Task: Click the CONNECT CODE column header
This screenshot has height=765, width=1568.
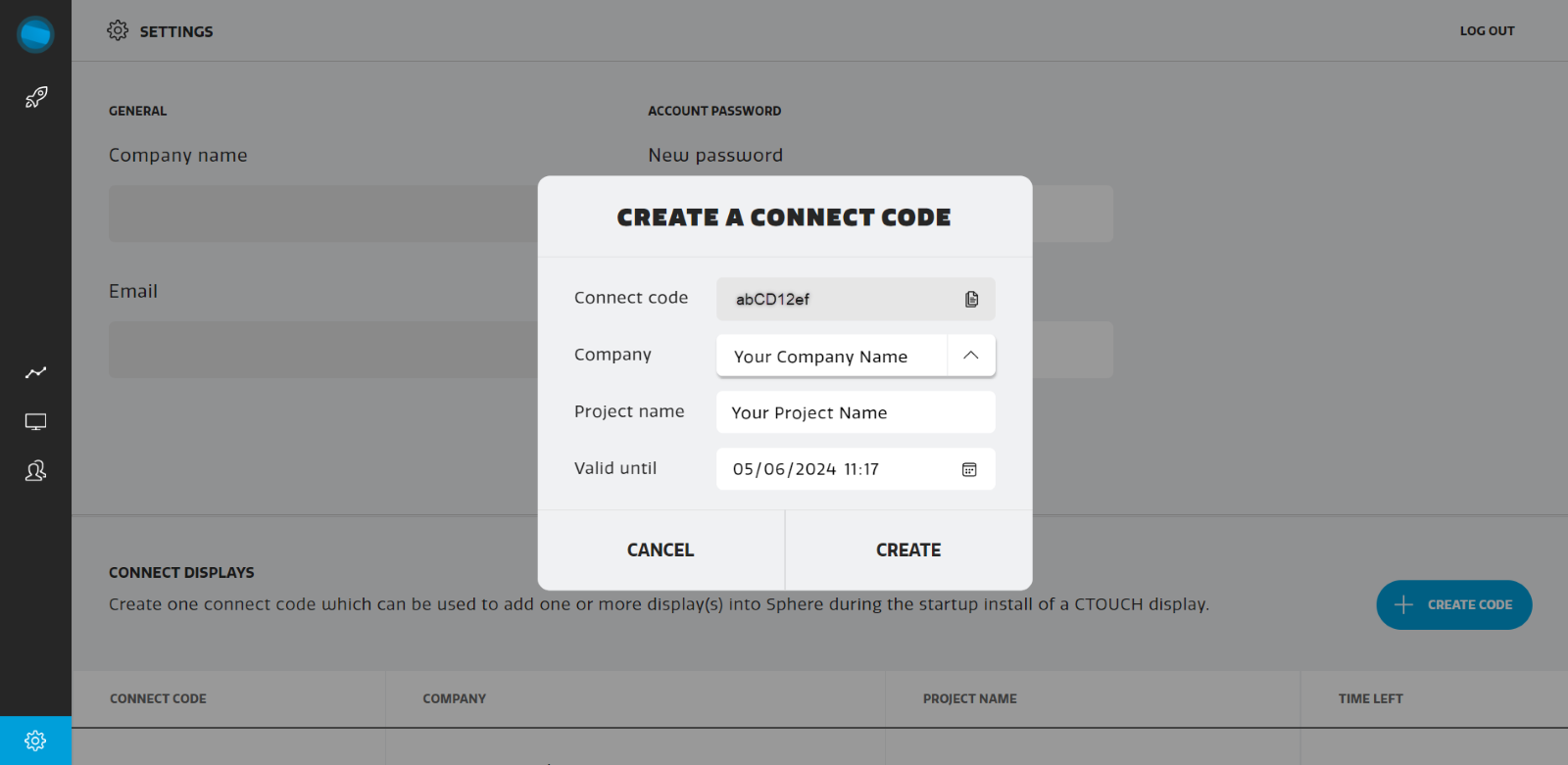Action: (x=158, y=698)
